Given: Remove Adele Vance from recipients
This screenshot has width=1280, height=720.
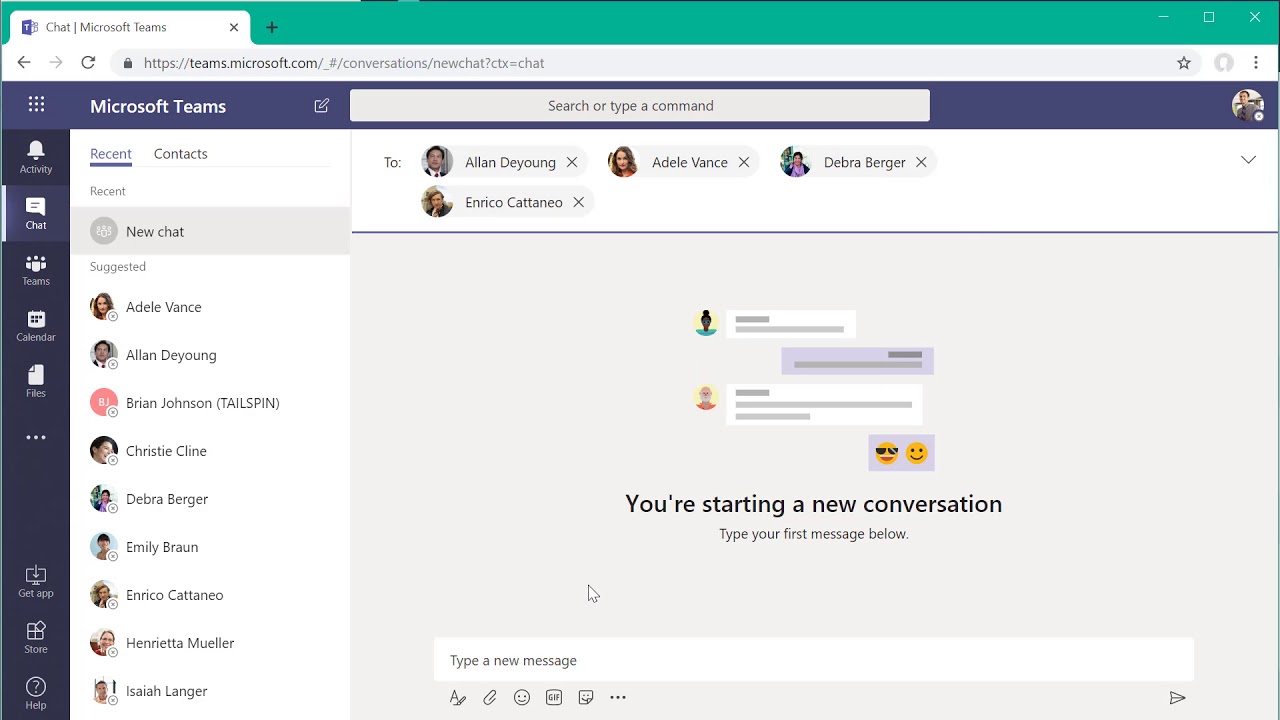Looking at the screenshot, I should pyautogui.click(x=744, y=162).
